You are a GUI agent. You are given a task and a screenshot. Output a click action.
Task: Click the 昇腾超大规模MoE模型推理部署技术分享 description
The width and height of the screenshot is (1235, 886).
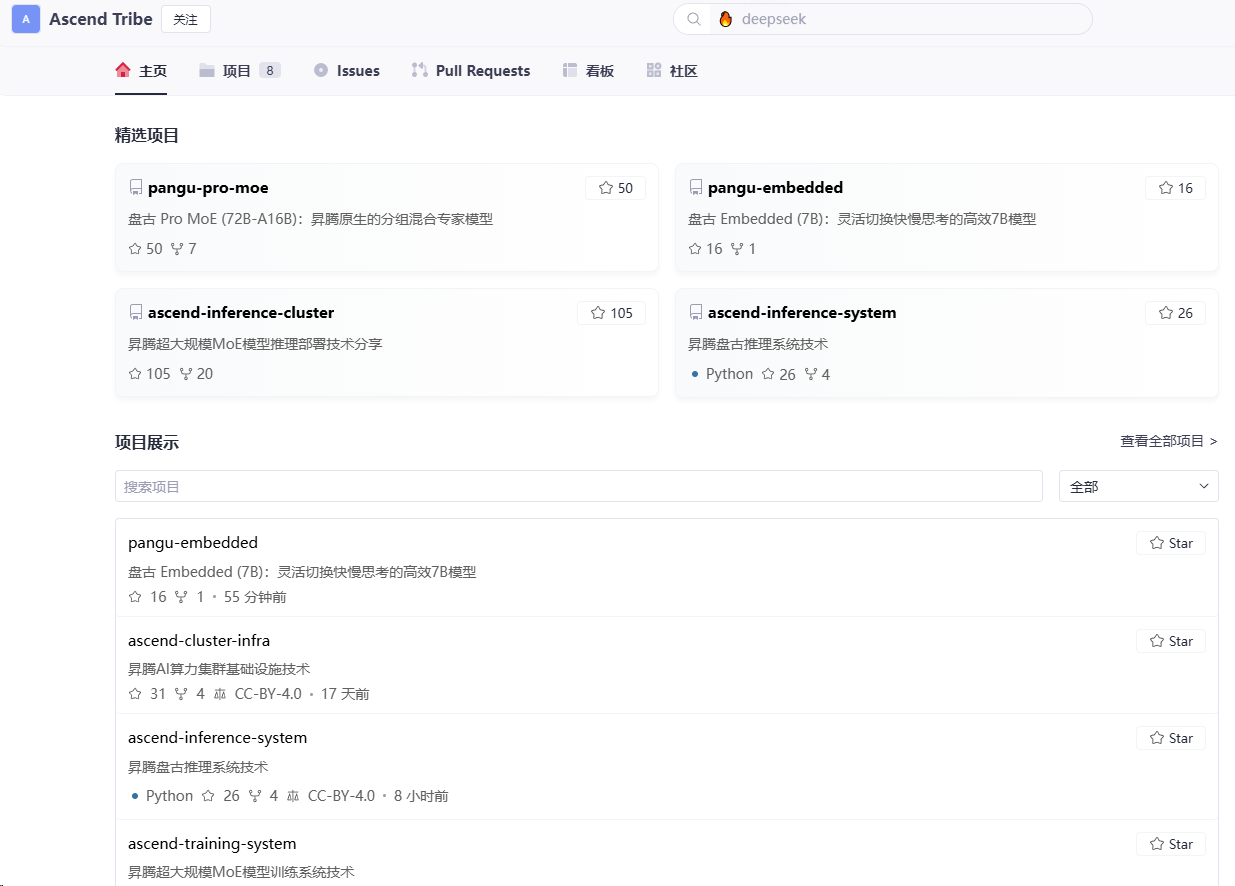tap(255, 344)
